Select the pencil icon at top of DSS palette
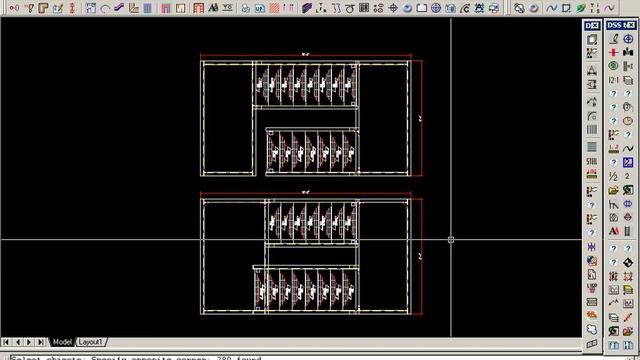Viewport: 640px width, 360px height. point(613,39)
